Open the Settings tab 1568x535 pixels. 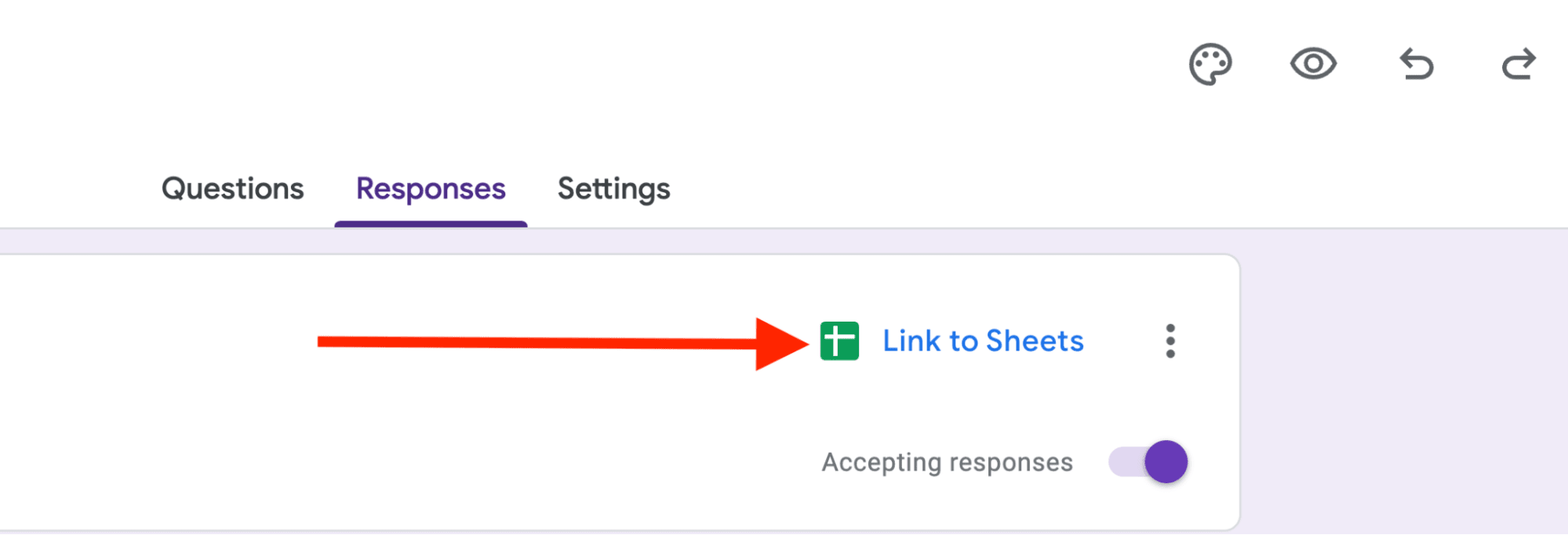(613, 189)
